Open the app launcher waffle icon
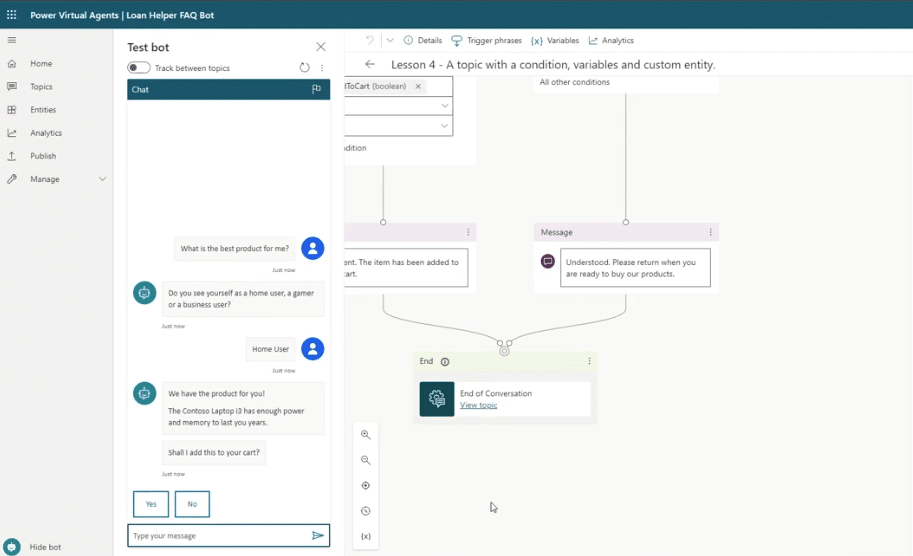 coord(12,15)
